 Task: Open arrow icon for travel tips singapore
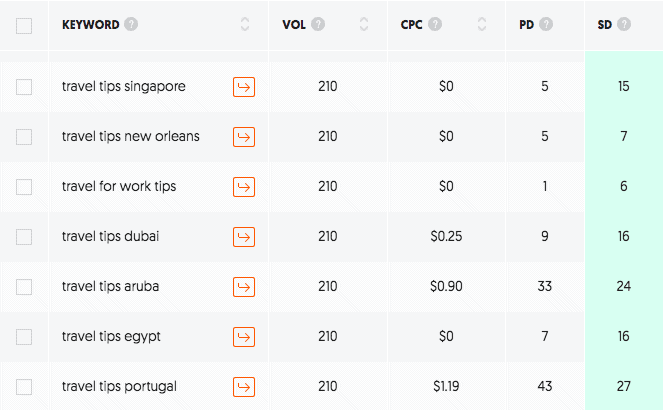[244, 87]
